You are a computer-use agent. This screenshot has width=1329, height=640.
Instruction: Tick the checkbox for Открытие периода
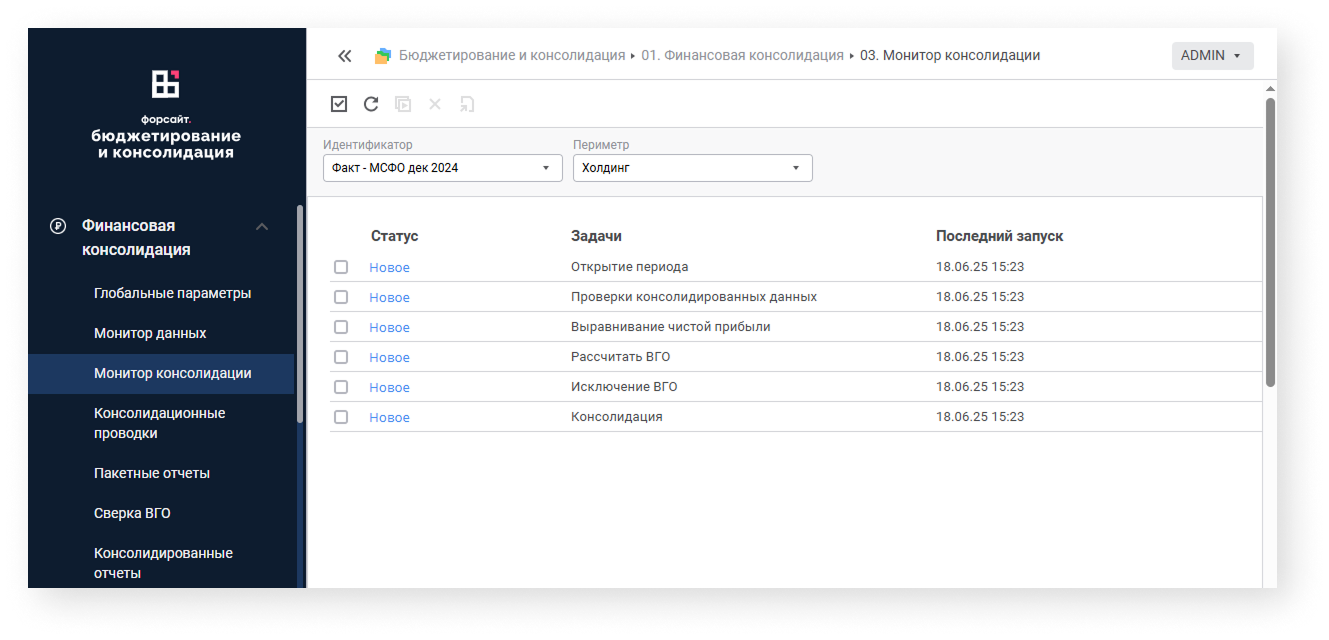point(341,267)
